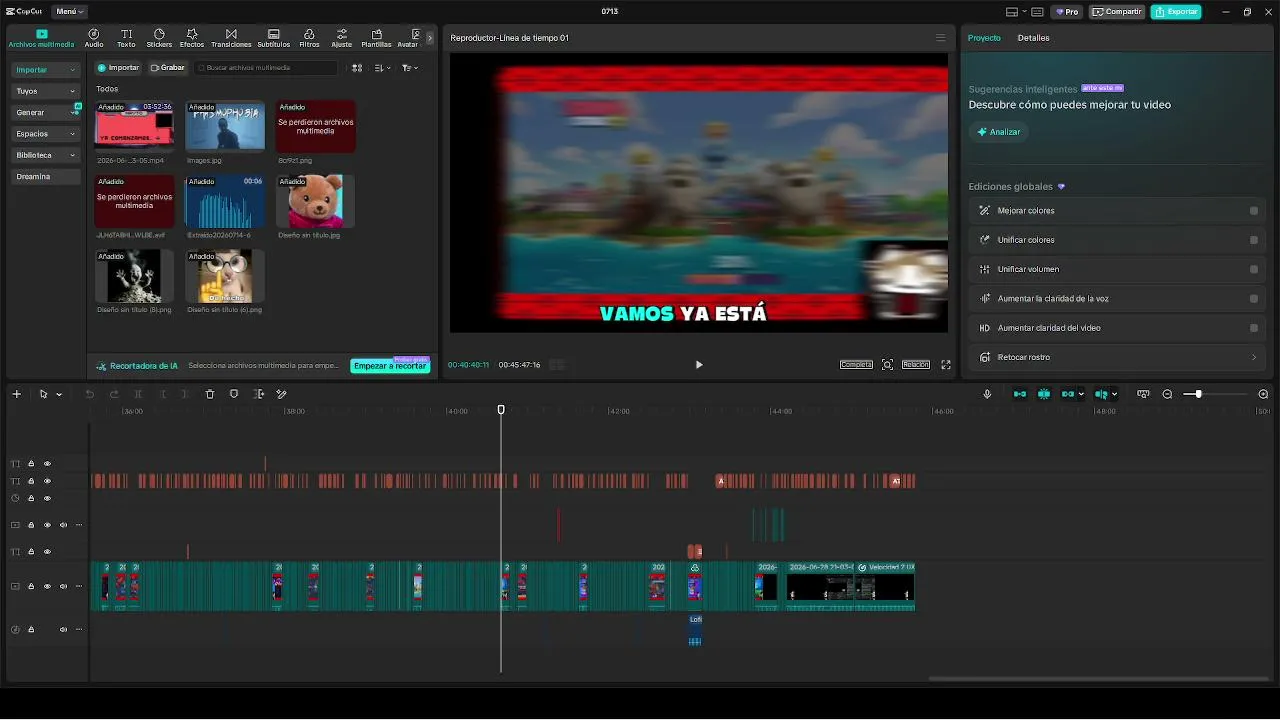
Task: Enable the Unificar colores checkbox
Action: 1254,240
